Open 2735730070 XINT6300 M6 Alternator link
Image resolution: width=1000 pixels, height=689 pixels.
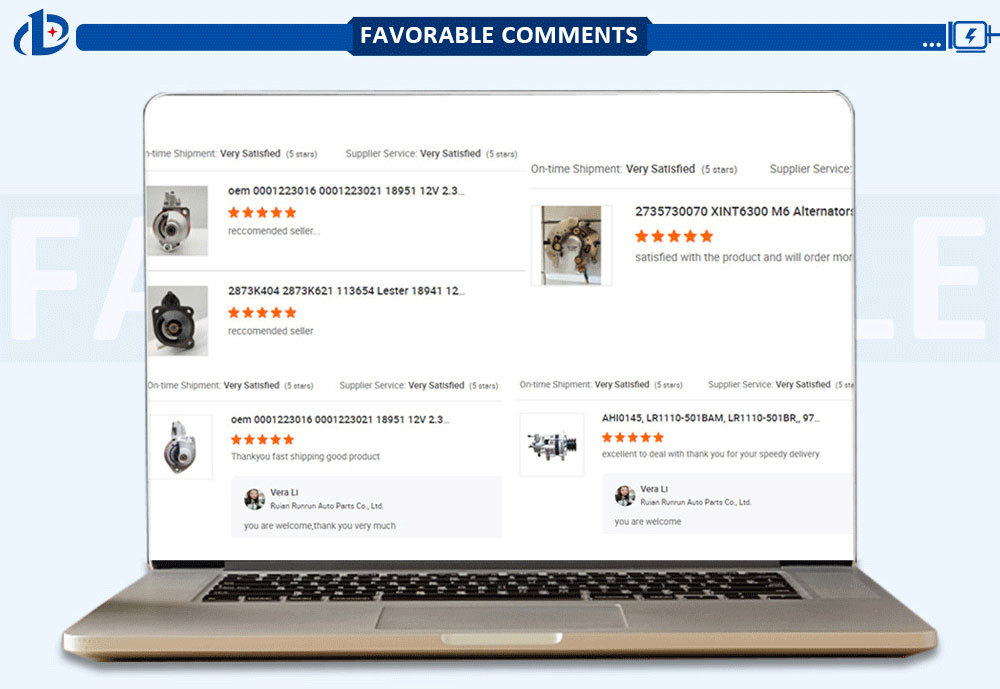point(744,211)
